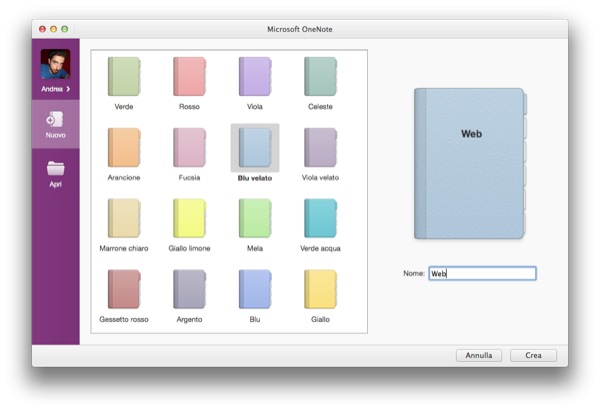This screenshot has height=411, width=600.
Task: Click the Annulla button
Action: [x=479, y=356]
